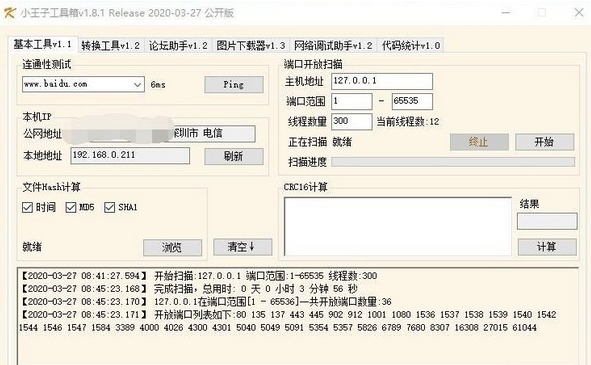This screenshot has width=591, height=365.
Task: Click the 终止 button to stop scanning
Action: 479,142
